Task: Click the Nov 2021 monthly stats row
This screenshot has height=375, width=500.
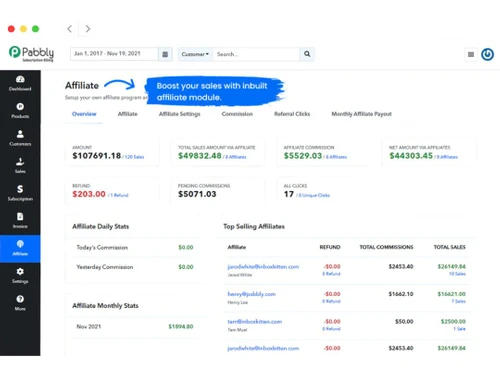Action: click(x=135, y=327)
